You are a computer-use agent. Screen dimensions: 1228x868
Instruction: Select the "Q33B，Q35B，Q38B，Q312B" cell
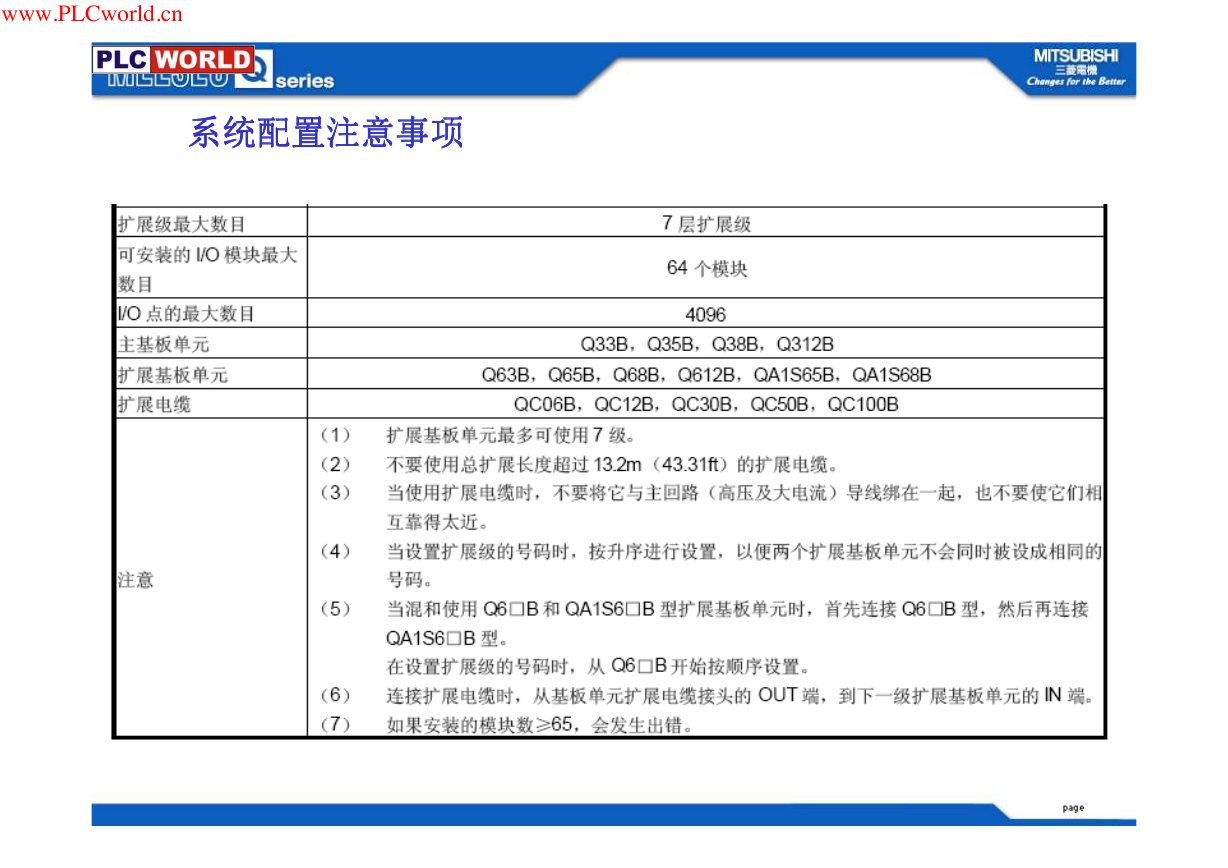click(706, 345)
